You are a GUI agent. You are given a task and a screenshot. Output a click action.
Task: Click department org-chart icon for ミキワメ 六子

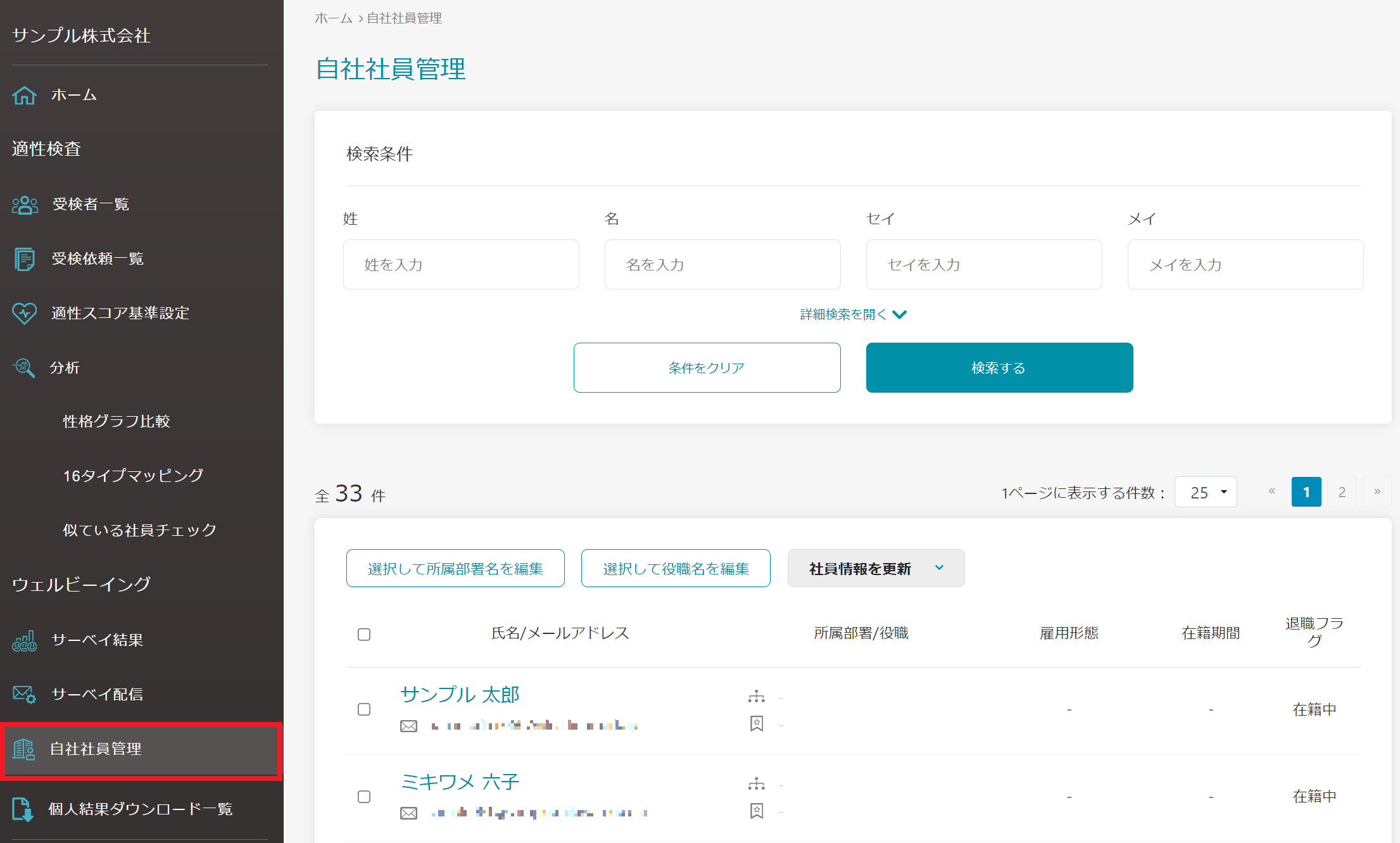[757, 784]
